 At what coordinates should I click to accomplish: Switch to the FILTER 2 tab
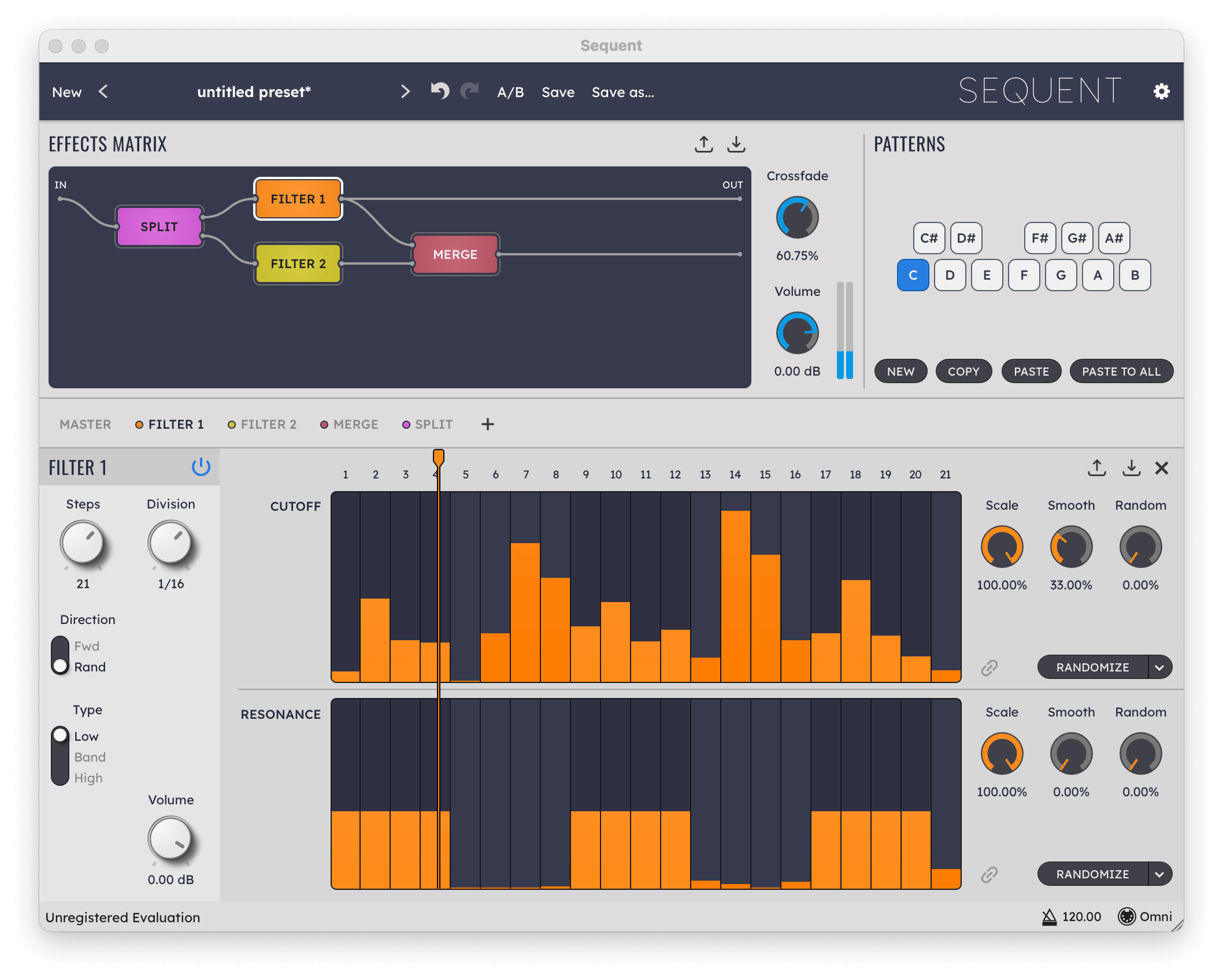pyautogui.click(x=262, y=424)
